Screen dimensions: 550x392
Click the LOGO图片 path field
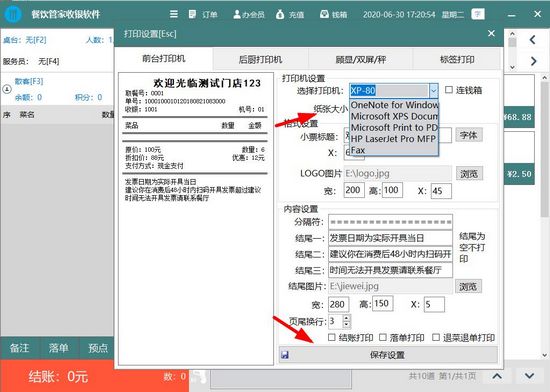coord(398,173)
